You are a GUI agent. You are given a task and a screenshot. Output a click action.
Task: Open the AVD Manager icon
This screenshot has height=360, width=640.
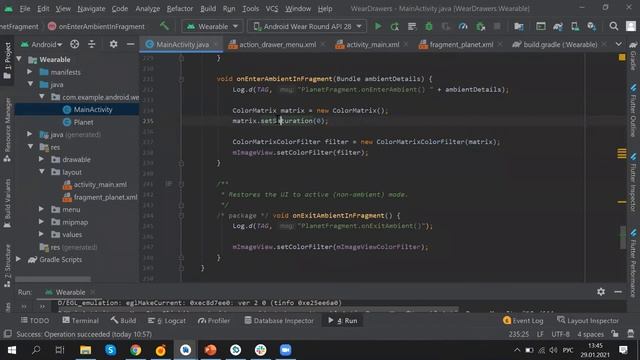point(575,27)
